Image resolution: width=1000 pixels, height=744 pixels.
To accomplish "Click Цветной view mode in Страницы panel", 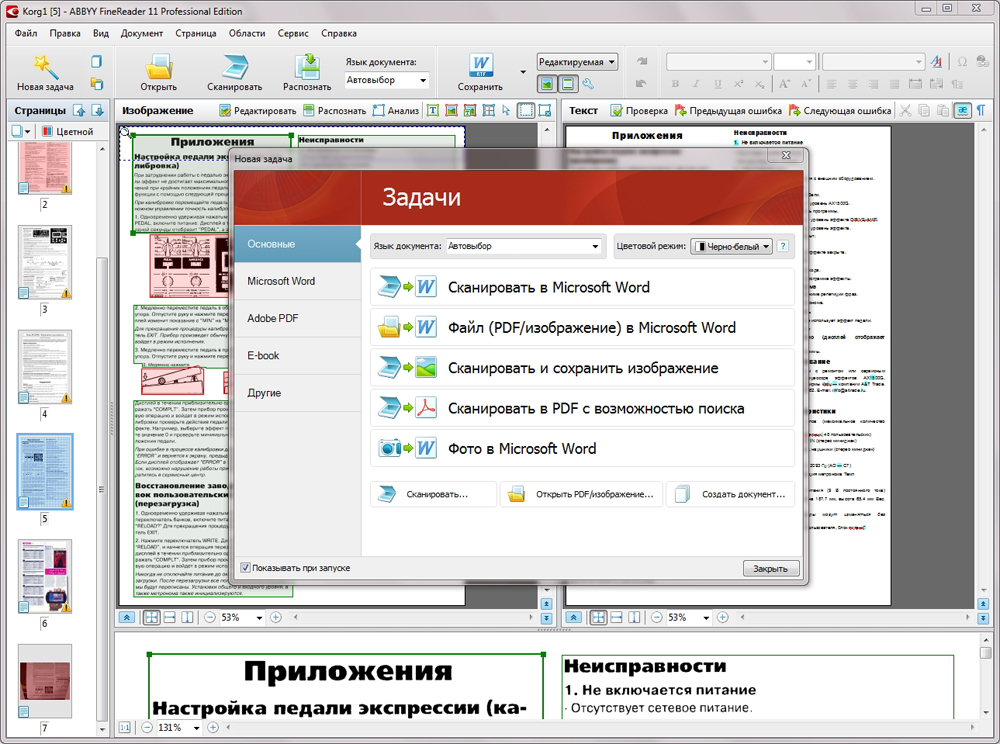I will 68,131.
